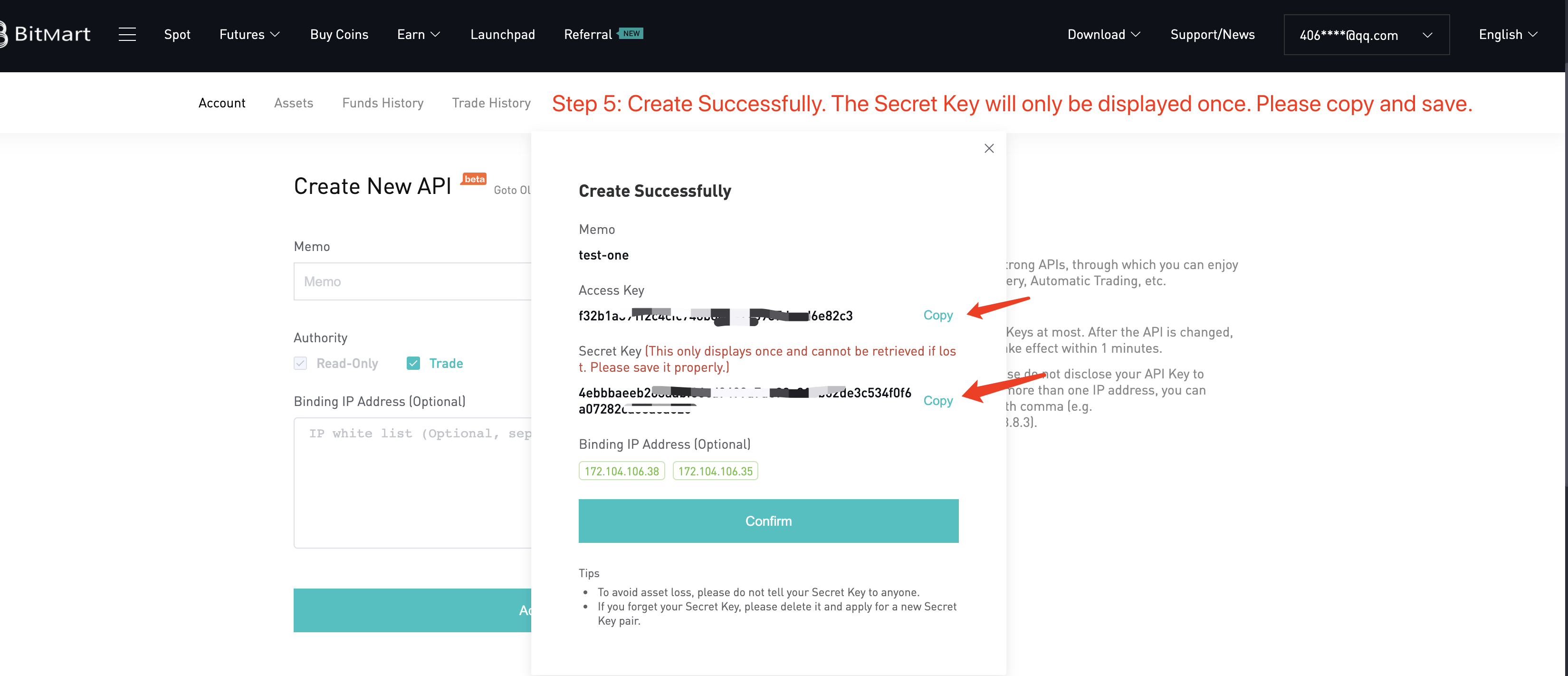
Task: Enable the Read-Only authority checkbox
Action: (299, 363)
